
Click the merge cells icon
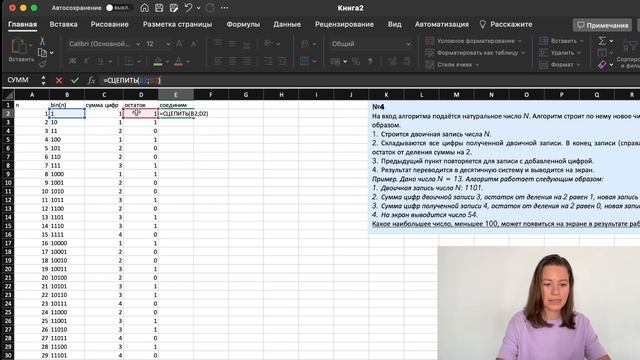coord(304,62)
